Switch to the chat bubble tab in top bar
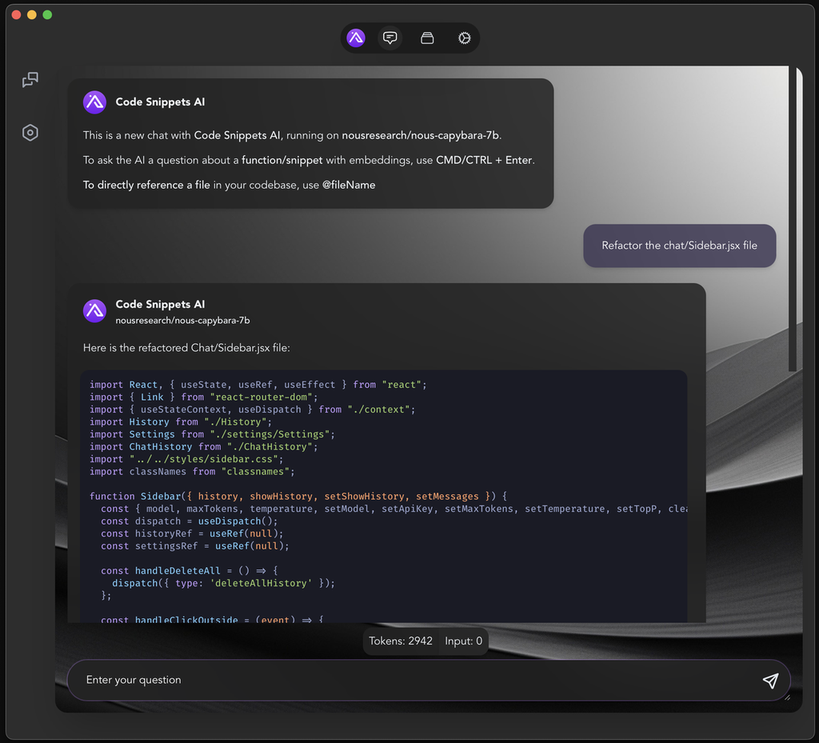The height and width of the screenshot is (743, 819). [390, 37]
